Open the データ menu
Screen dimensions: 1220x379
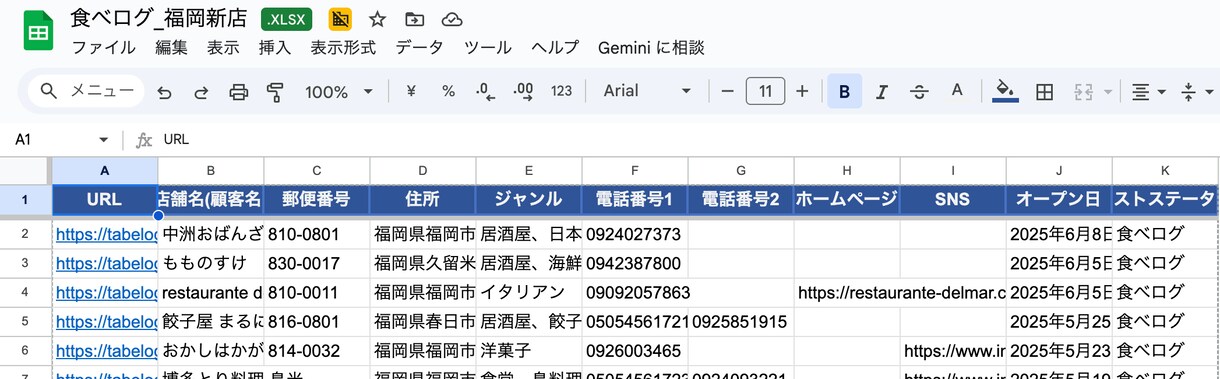point(419,47)
